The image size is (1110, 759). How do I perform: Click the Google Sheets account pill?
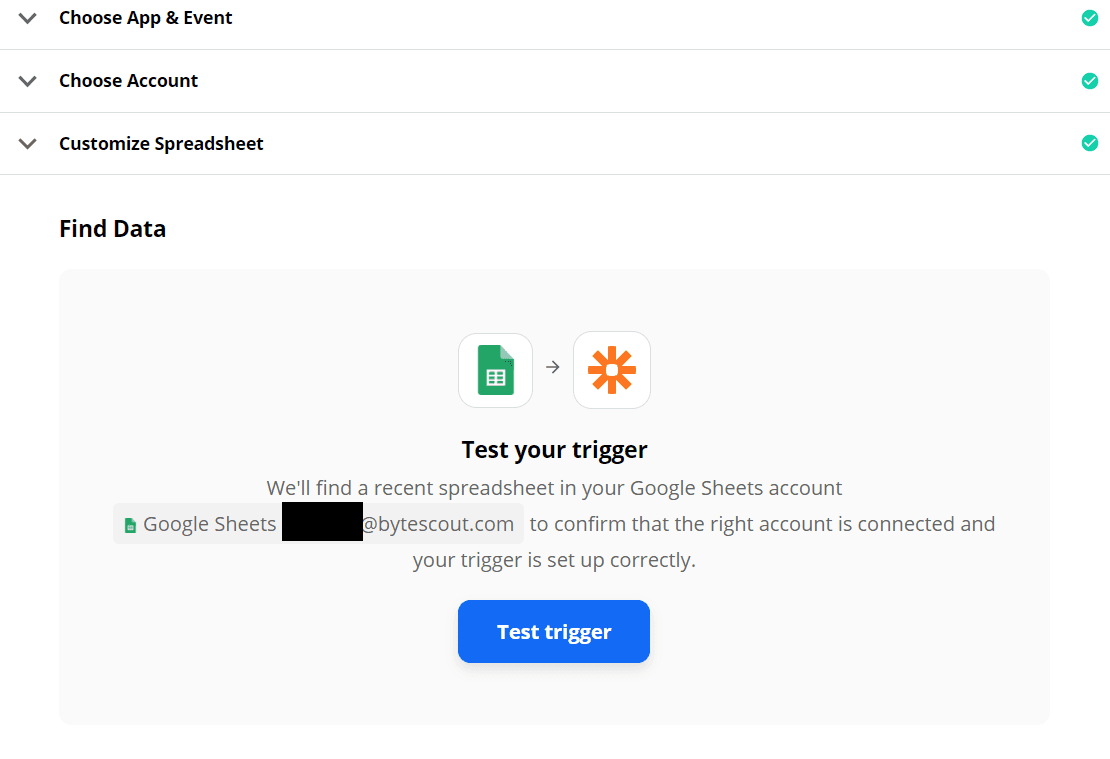[318, 523]
